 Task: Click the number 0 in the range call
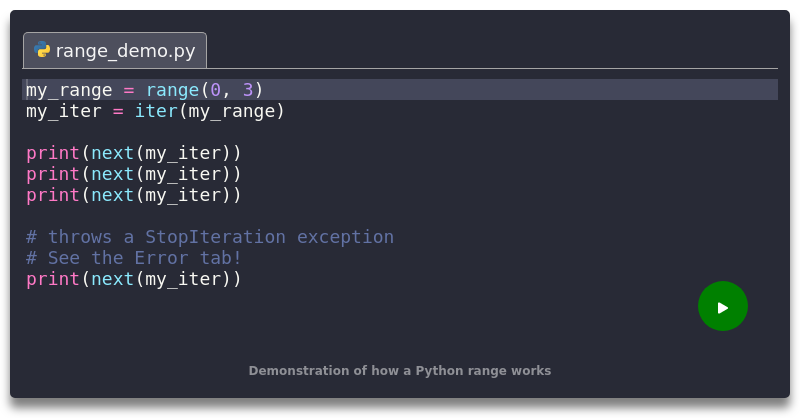[214, 90]
